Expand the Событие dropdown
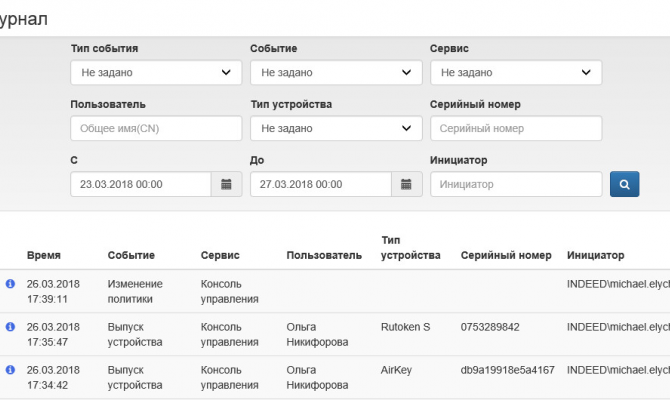Screen dimensions: 670x400 pyautogui.click(x=335, y=73)
